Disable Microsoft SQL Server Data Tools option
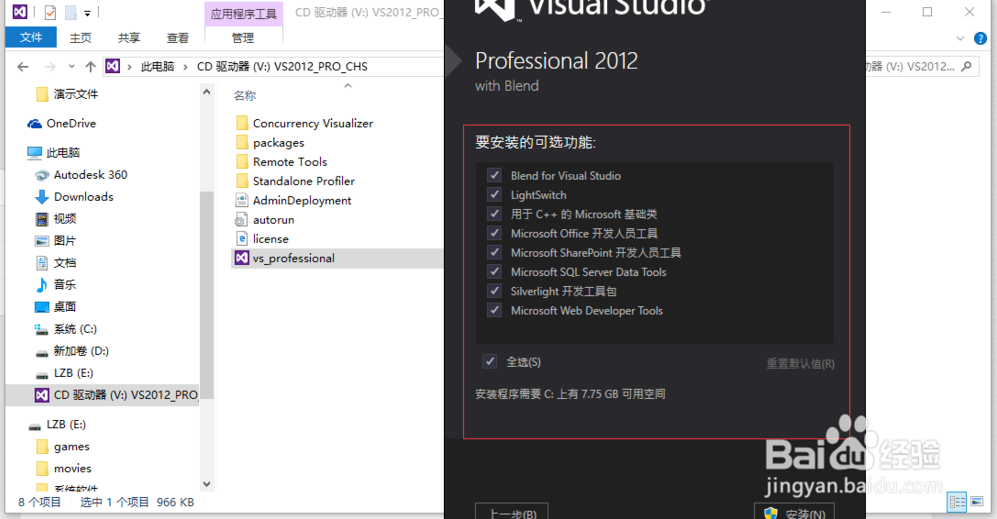997x519 pixels. coord(494,272)
